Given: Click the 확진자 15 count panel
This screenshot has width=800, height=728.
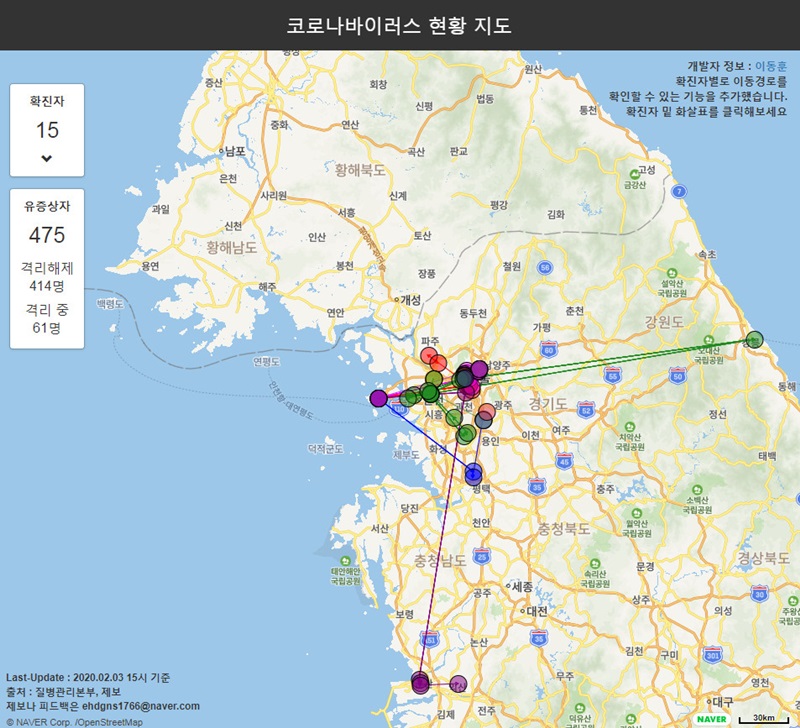Looking at the screenshot, I should 47,130.
